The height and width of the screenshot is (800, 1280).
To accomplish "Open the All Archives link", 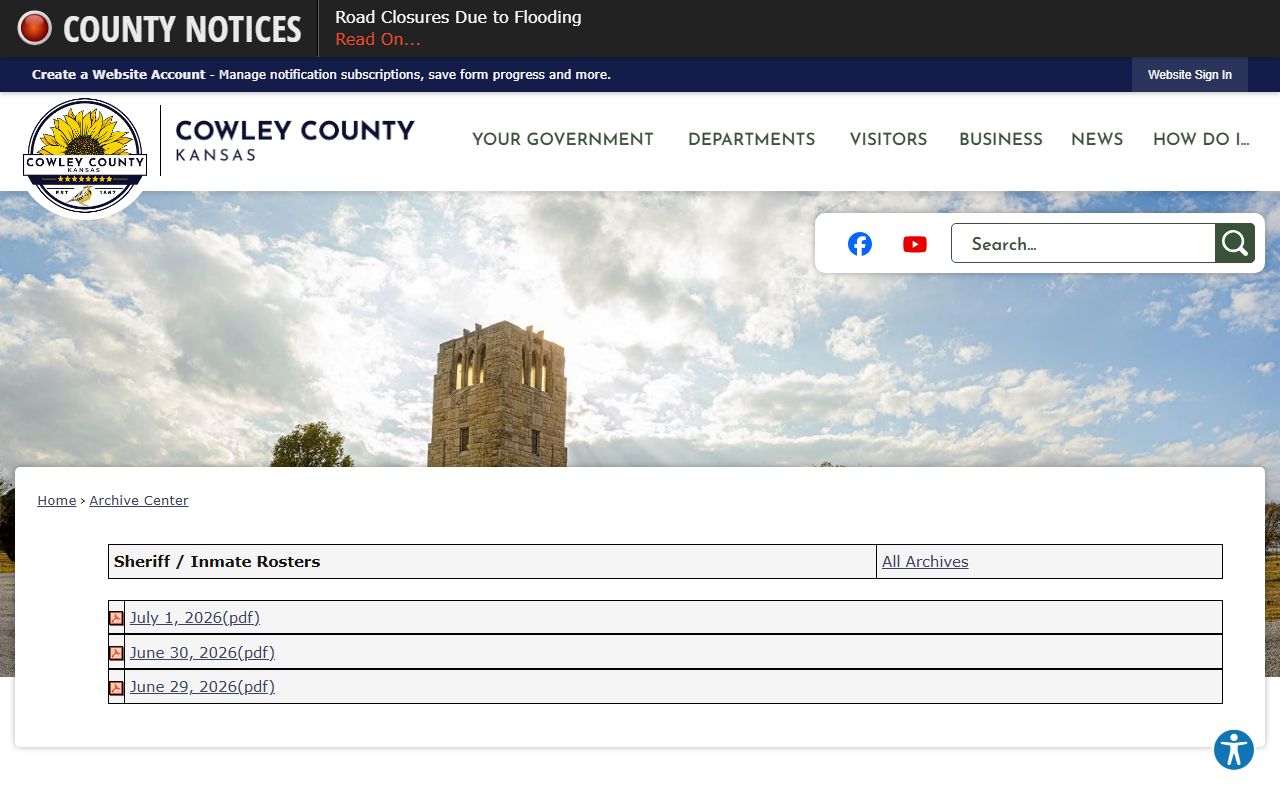I will (925, 562).
